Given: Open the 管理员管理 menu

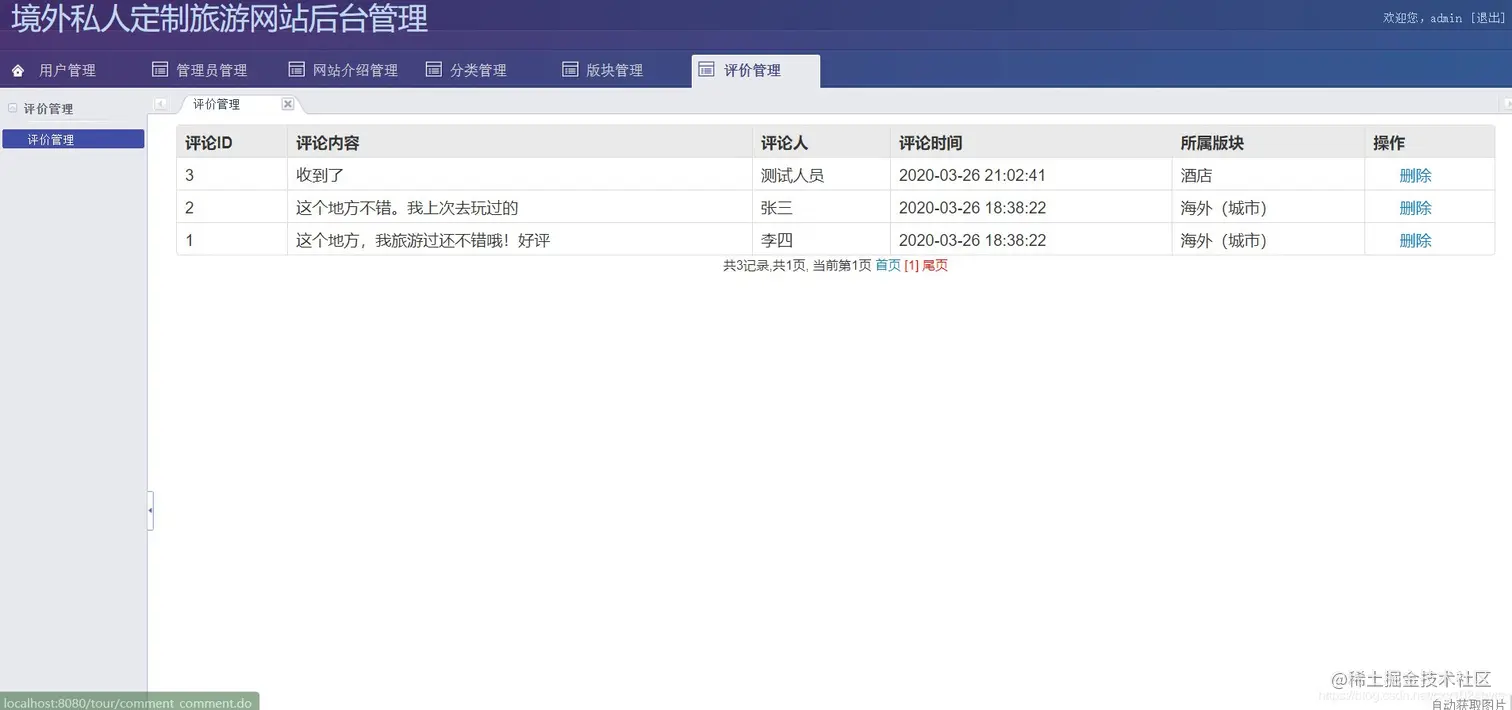Looking at the screenshot, I should (212, 70).
